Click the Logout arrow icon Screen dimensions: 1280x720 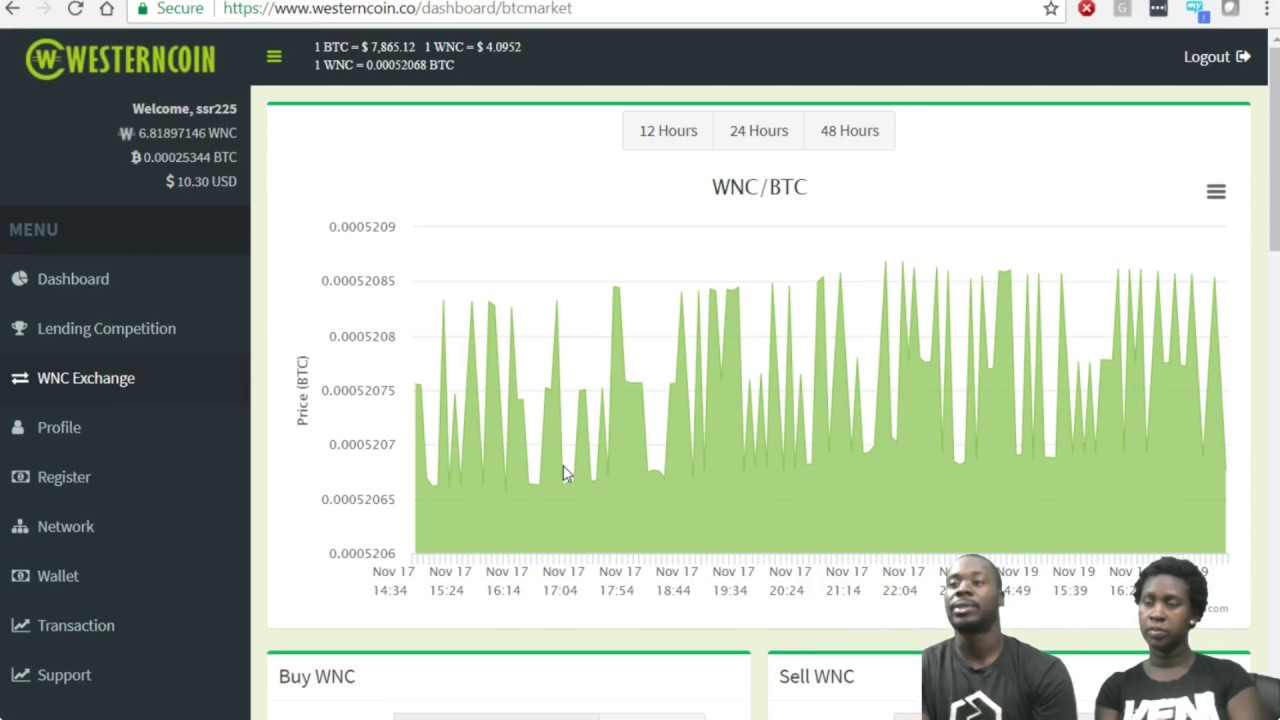(1243, 56)
